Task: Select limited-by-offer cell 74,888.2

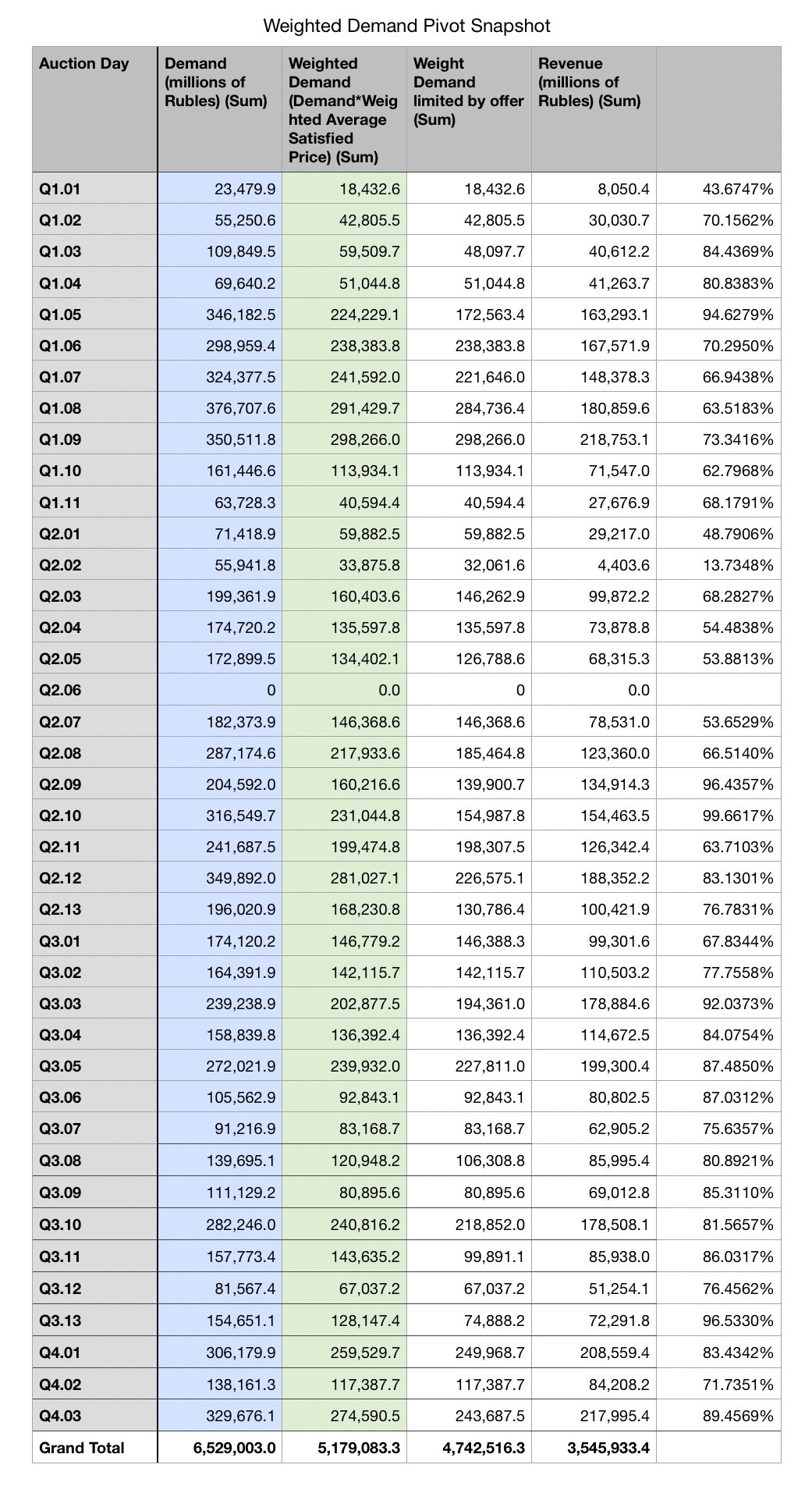Action: [470, 1321]
